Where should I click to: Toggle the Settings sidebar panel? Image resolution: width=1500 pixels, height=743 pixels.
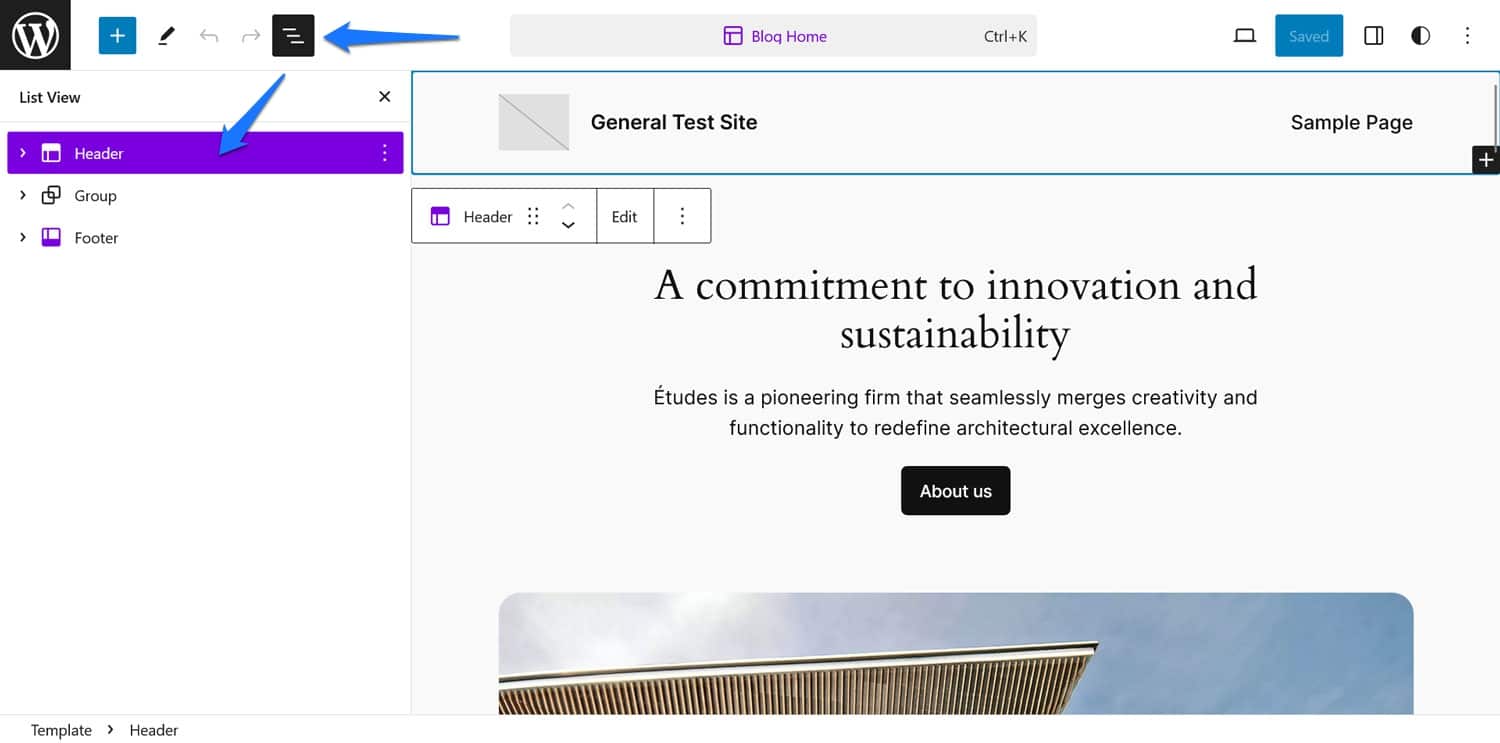click(1373, 36)
